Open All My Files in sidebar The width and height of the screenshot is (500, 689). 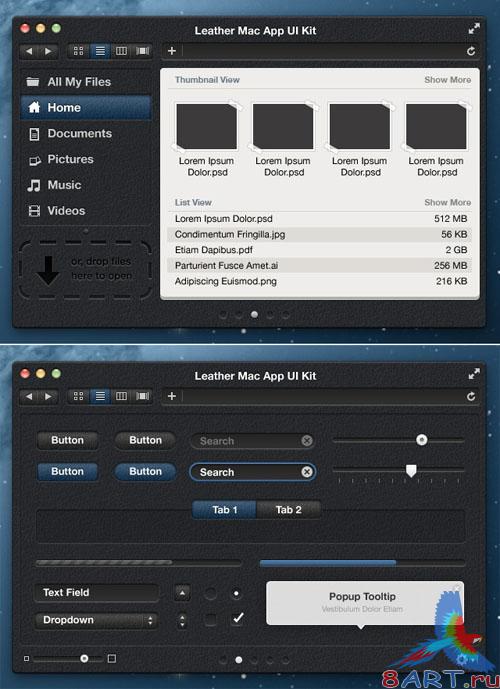point(86,82)
